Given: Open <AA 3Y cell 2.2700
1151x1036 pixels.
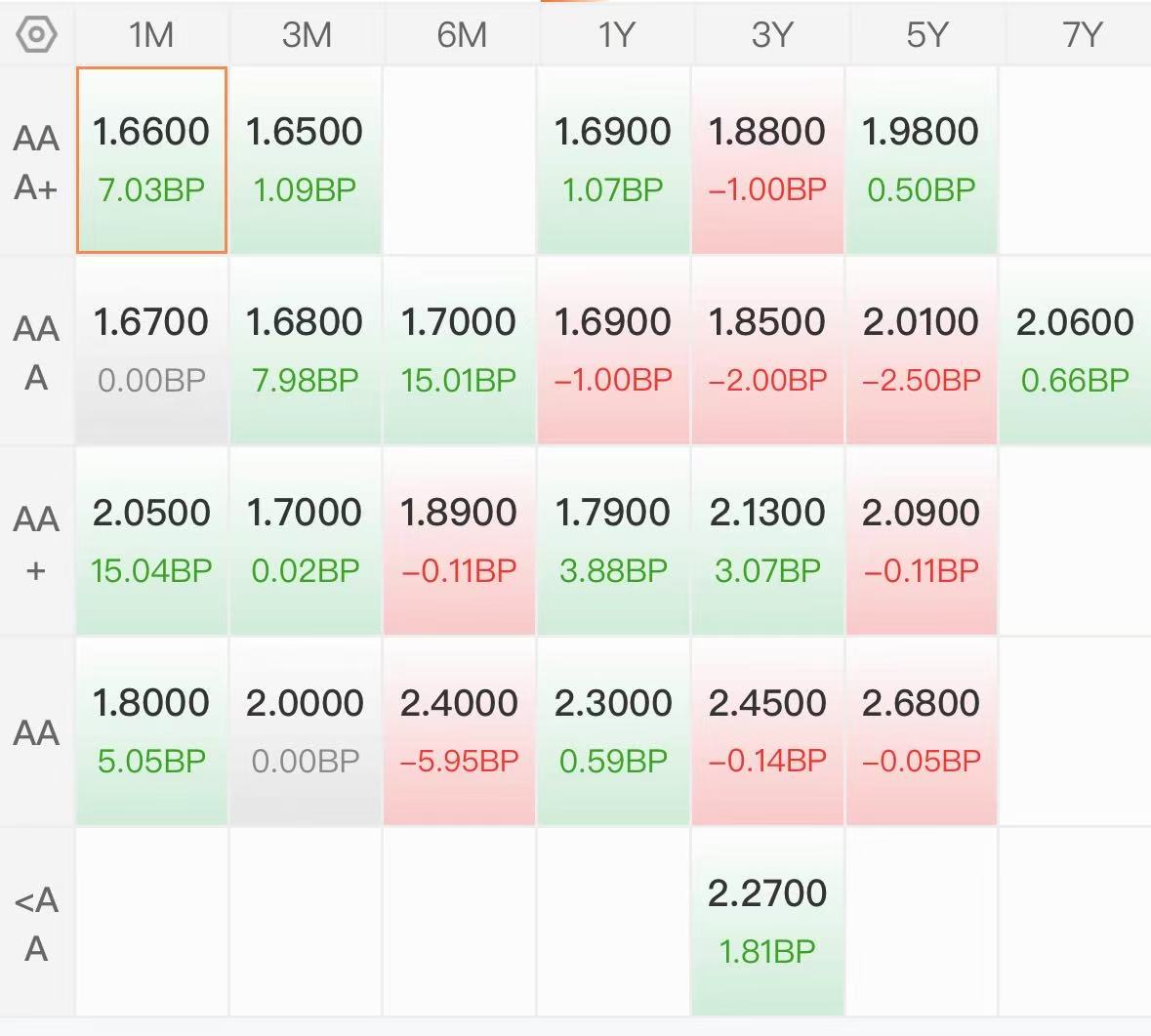Looking at the screenshot, I should [x=768, y=922].
